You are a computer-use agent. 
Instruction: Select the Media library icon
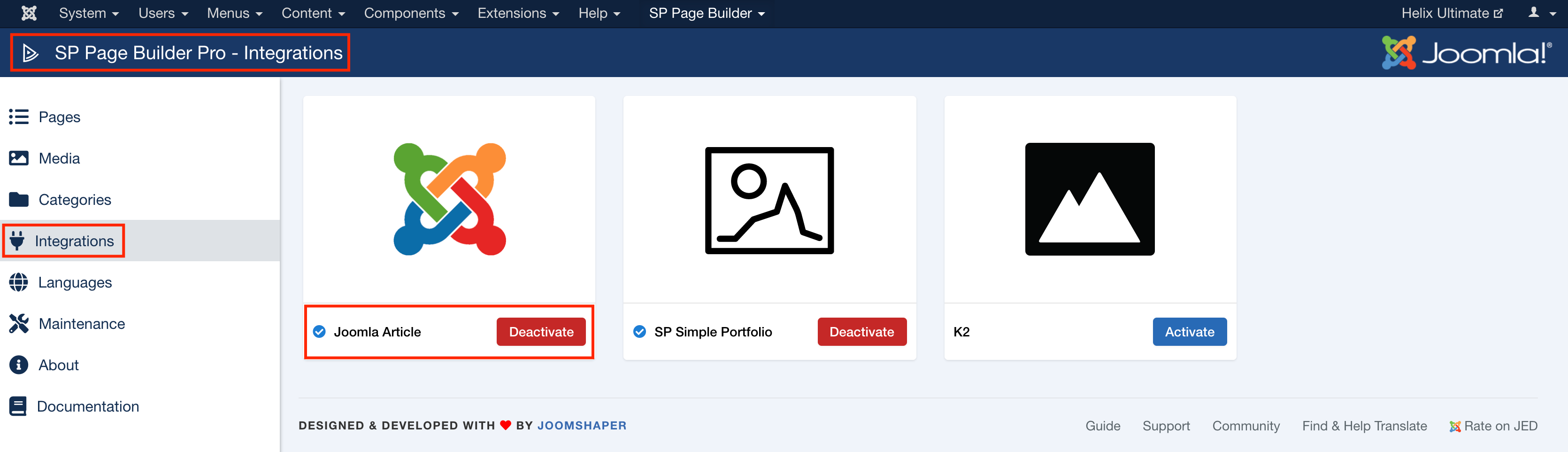coord(19,158)
